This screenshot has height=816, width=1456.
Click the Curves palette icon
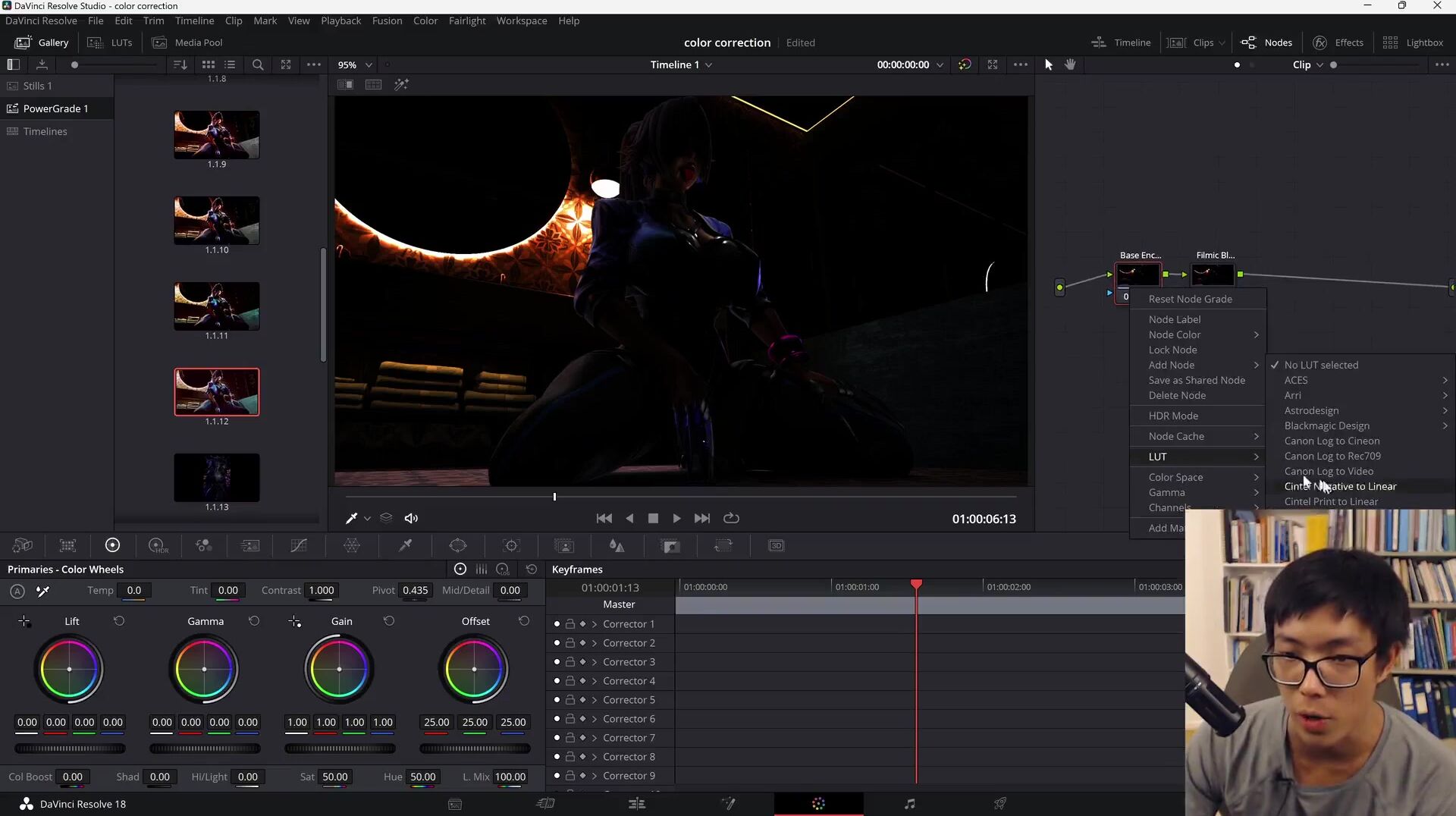pos(299,545)
